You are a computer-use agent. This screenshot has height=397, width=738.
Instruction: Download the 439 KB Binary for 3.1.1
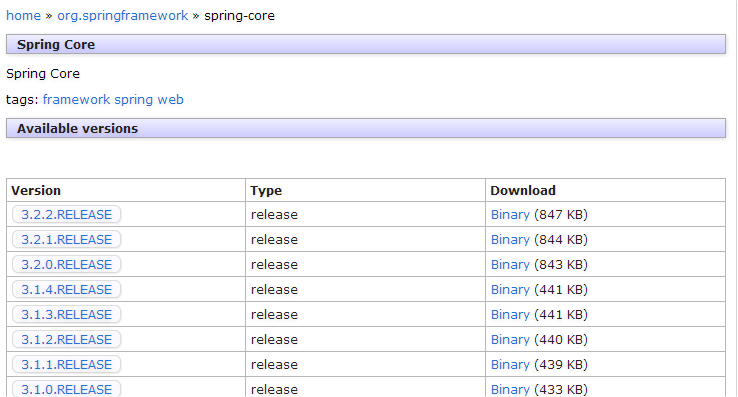click(x=510, y=364)
